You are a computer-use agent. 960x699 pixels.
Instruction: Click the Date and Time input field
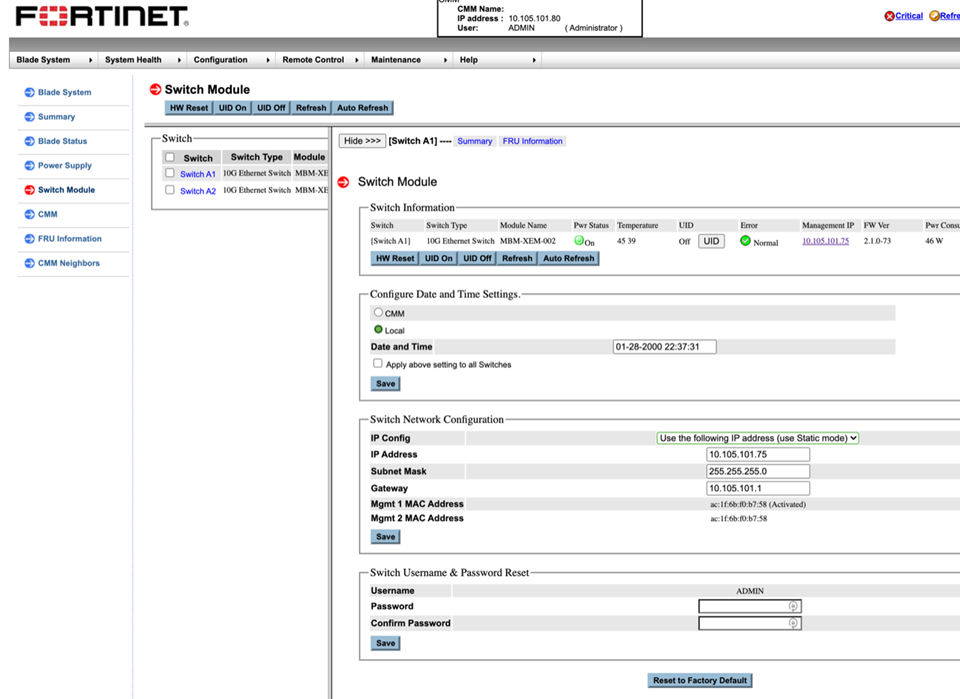663,346
